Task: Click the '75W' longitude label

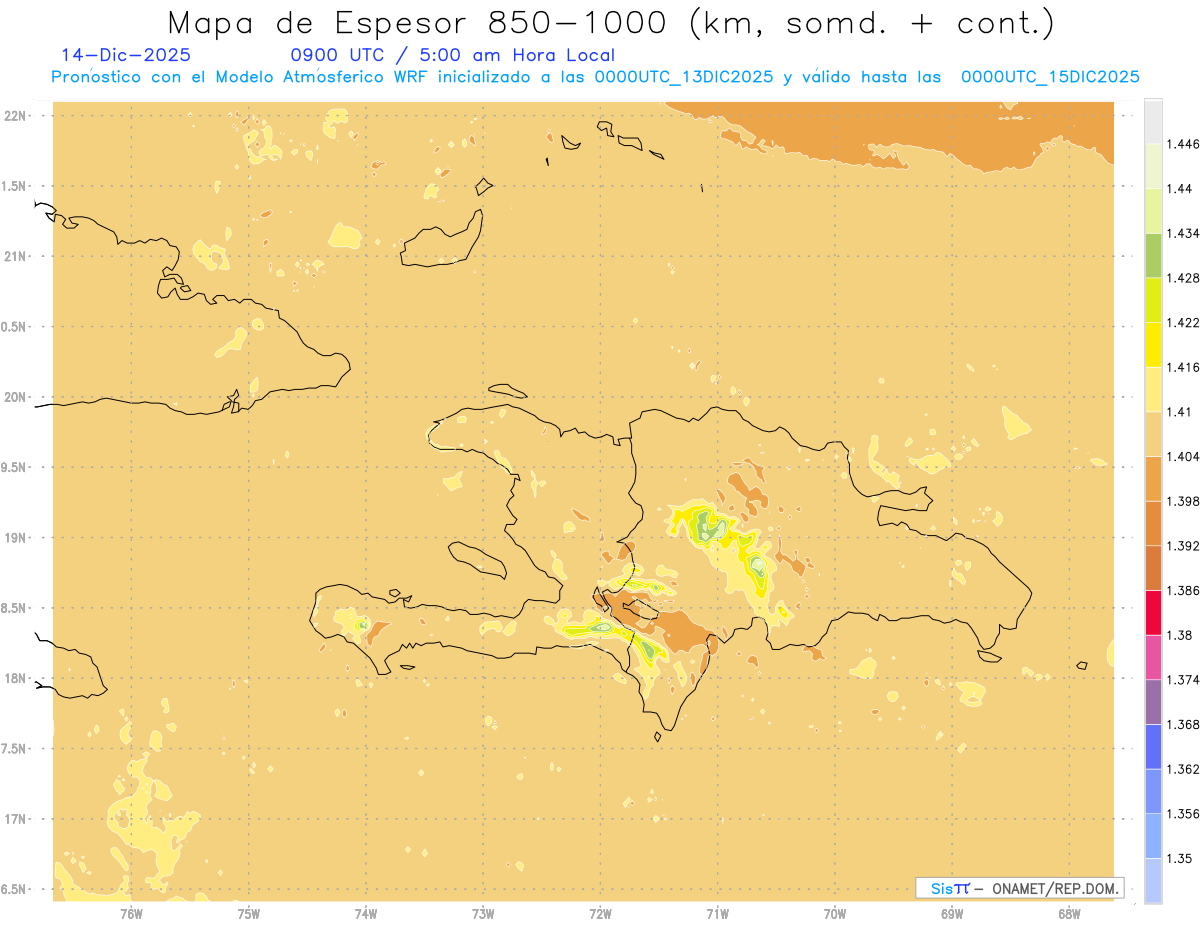Action: tap(248, 914)
